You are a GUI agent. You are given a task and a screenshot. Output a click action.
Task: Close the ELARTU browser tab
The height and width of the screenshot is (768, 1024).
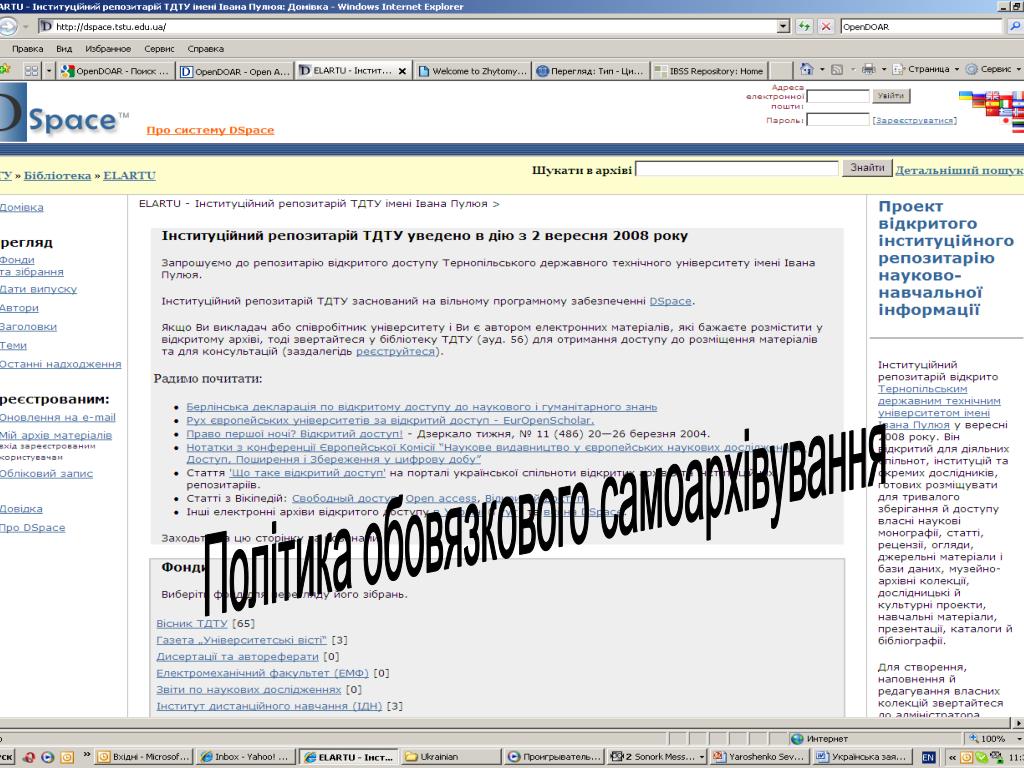pyautogui.click(x=402, y=71)
